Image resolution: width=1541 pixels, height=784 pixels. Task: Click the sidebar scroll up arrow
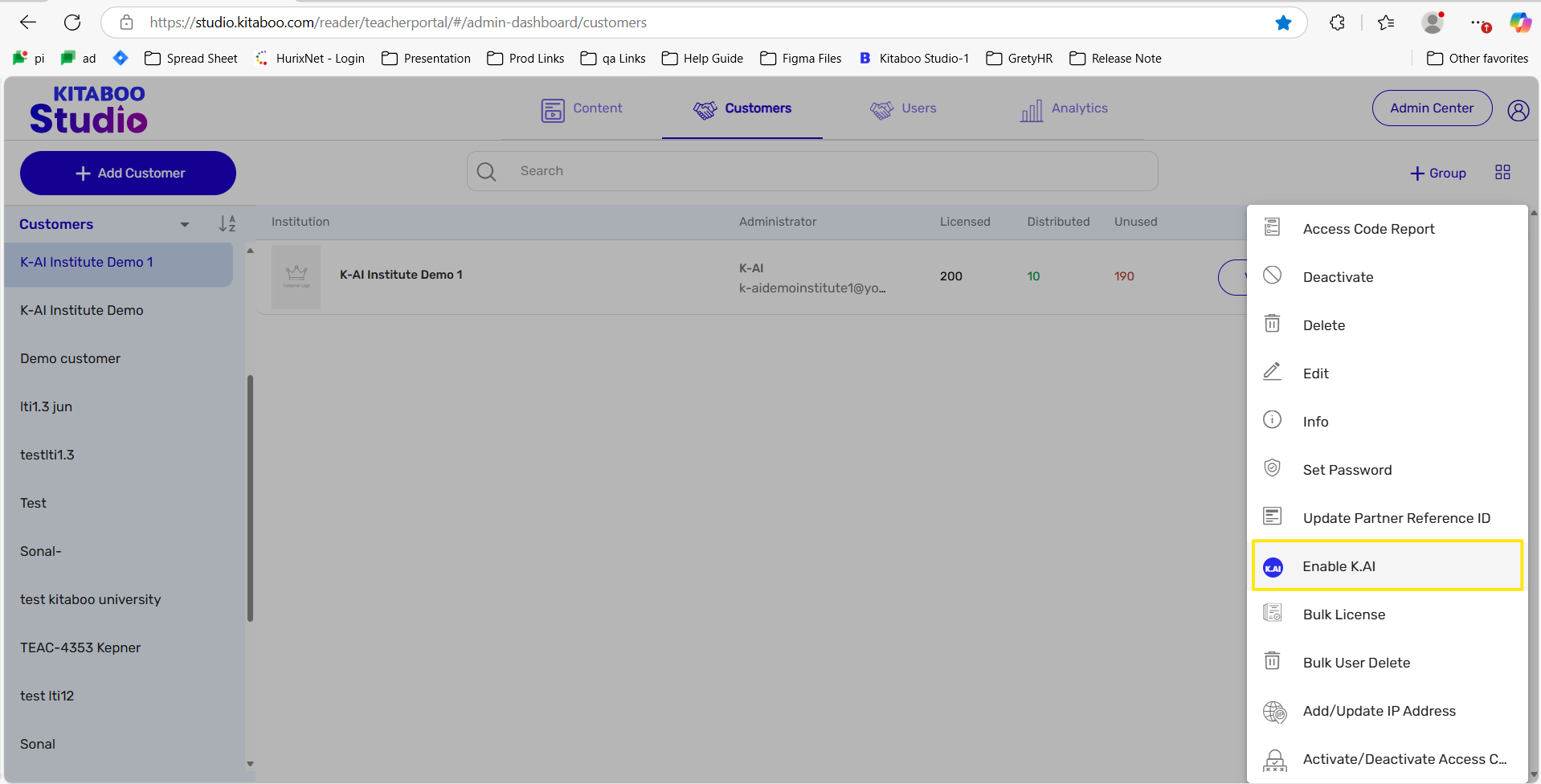[x=250, y=251]
